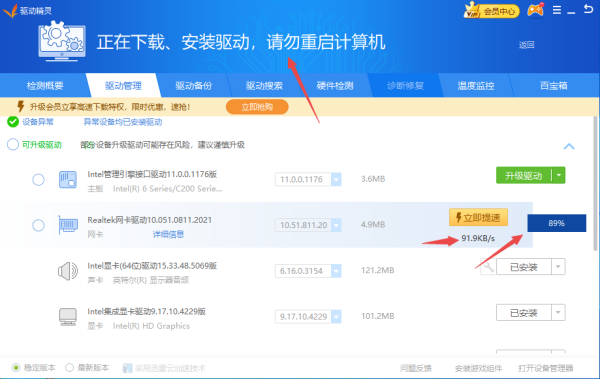Click the speaker sound card icon

click(68, 271)
